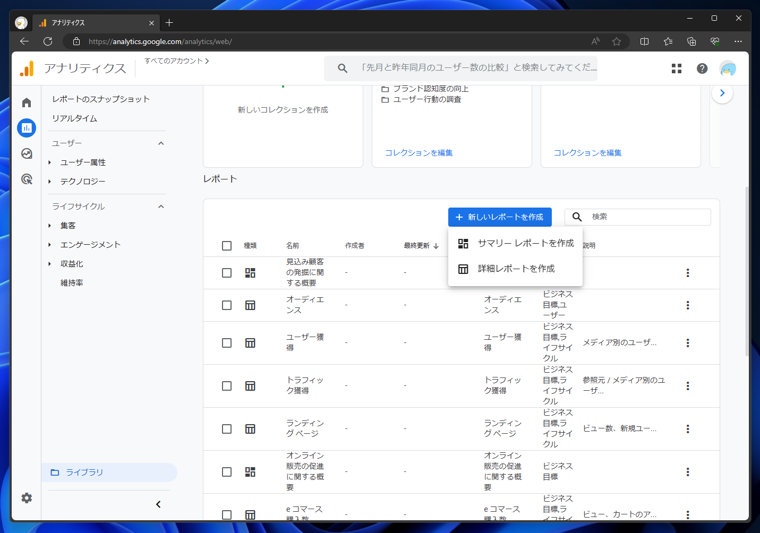The image size is (760, 533).
Task: Open 維持率 in sidebar
Action: click(x=72, y=282)
